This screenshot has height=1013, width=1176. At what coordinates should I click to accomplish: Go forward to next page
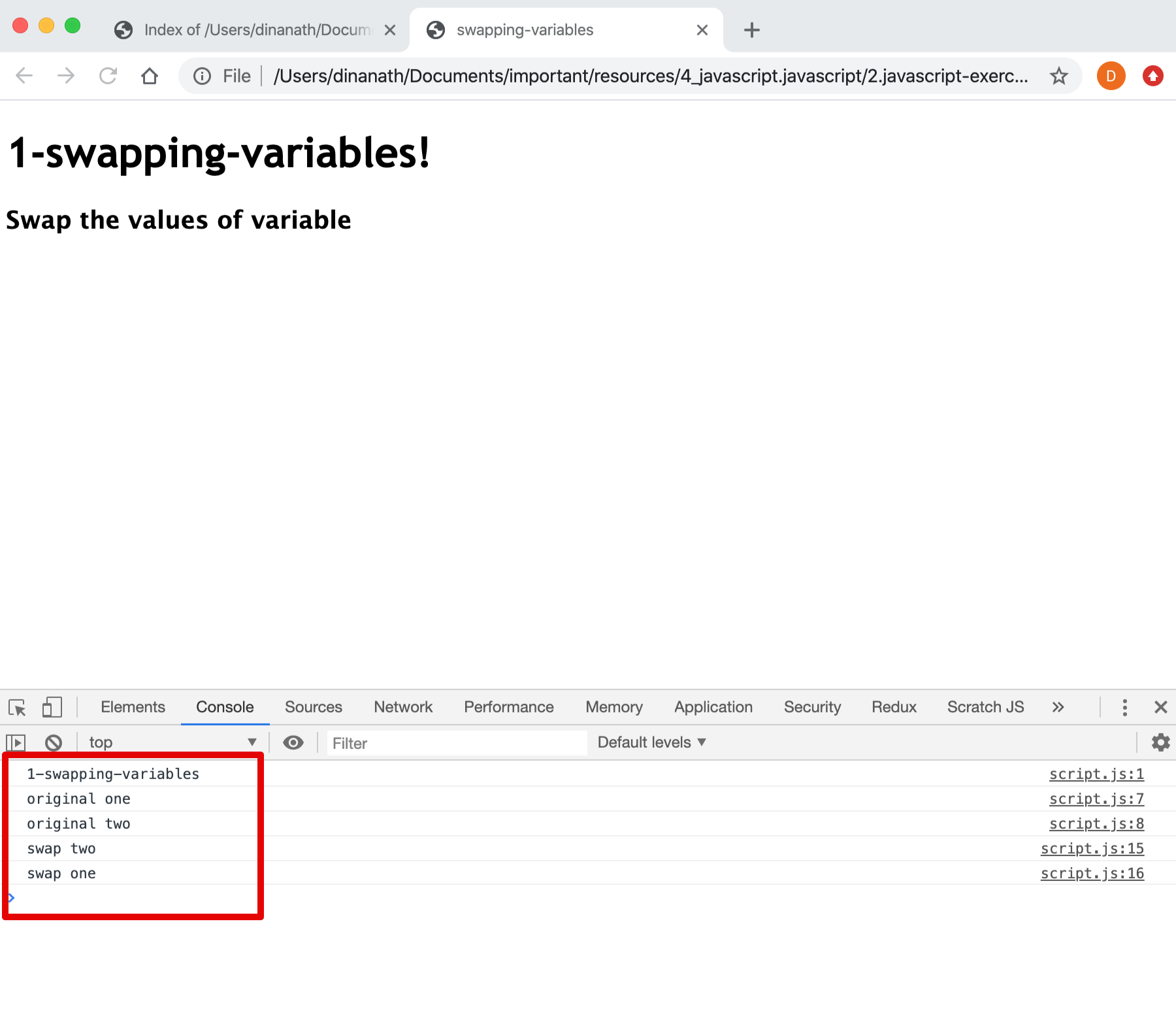coord(66,76)
